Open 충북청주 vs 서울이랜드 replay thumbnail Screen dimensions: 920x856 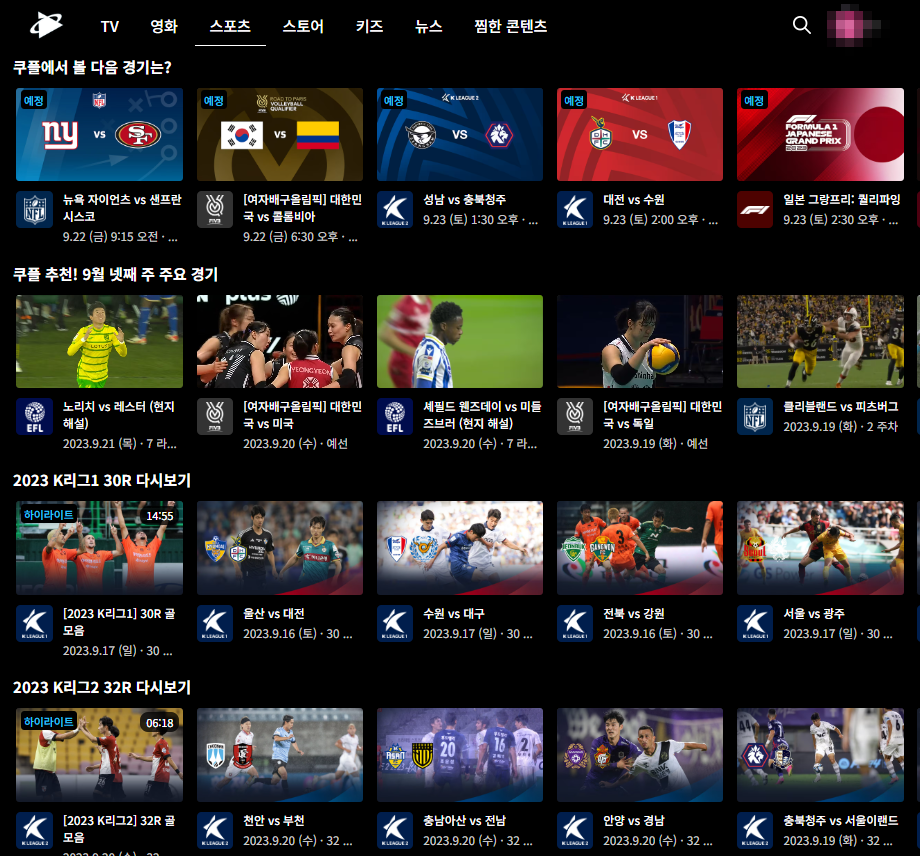(x=820, y=755)
